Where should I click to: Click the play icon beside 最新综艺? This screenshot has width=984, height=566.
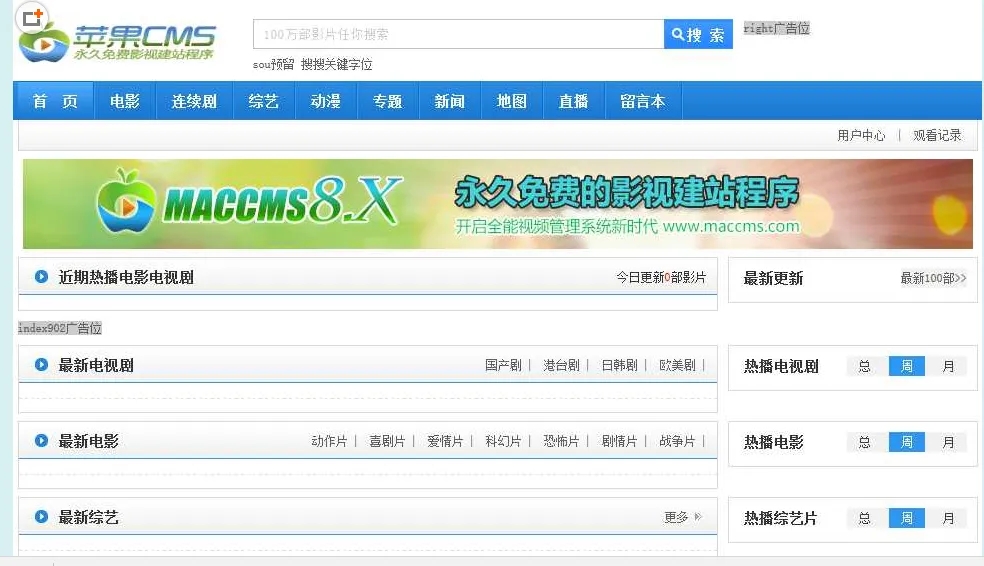pos(42,517)
